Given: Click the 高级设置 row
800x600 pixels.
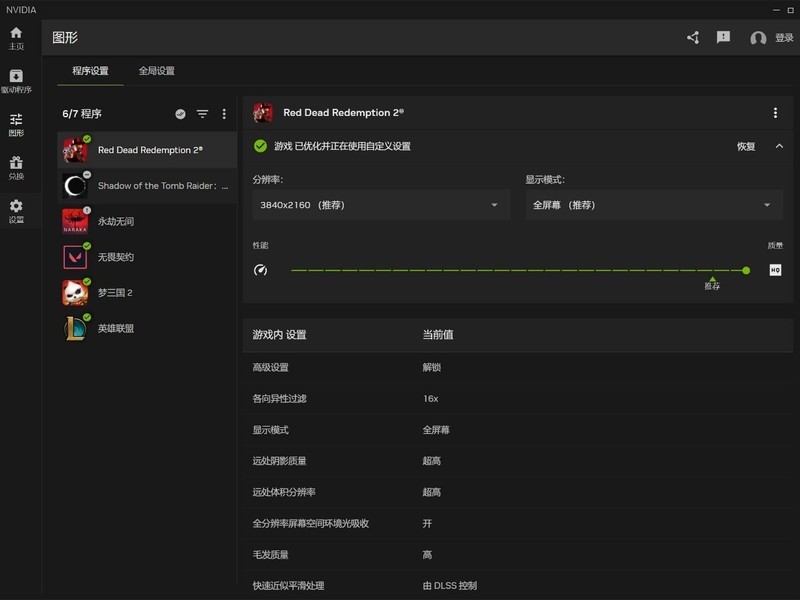Looking at the screenshot, I should coord(517,367).
